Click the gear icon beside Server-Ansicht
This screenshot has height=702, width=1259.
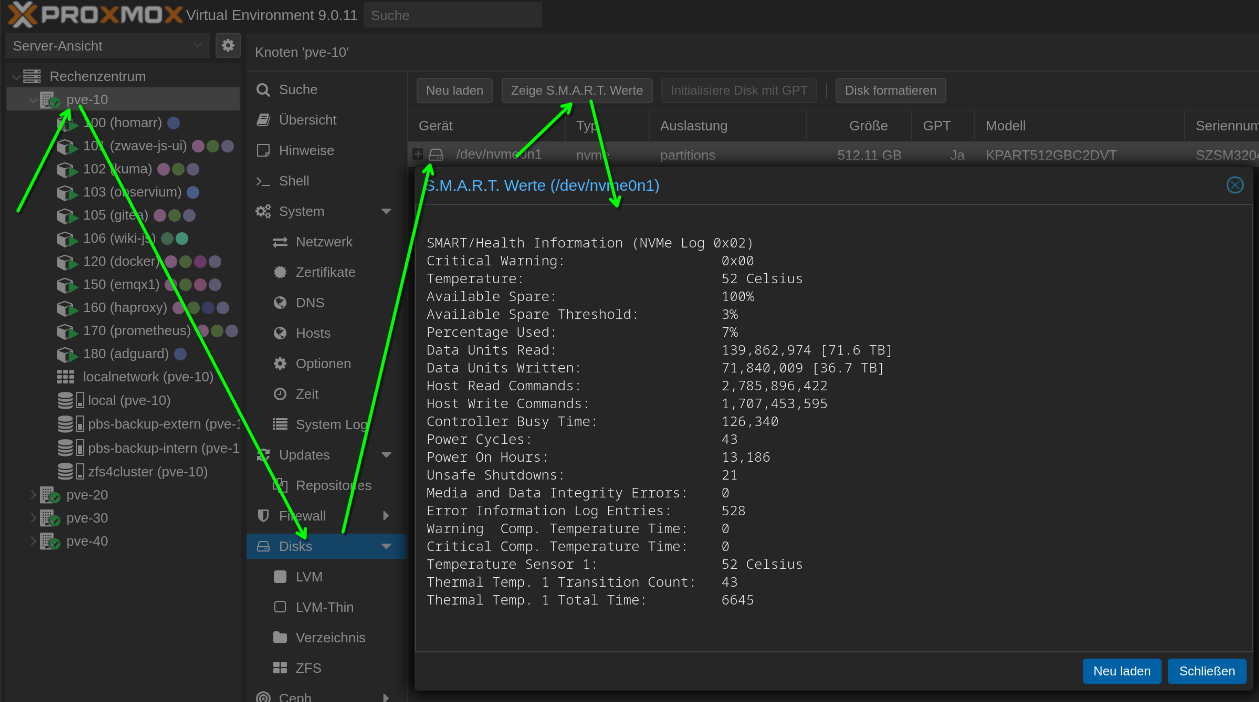click(228, 45)
